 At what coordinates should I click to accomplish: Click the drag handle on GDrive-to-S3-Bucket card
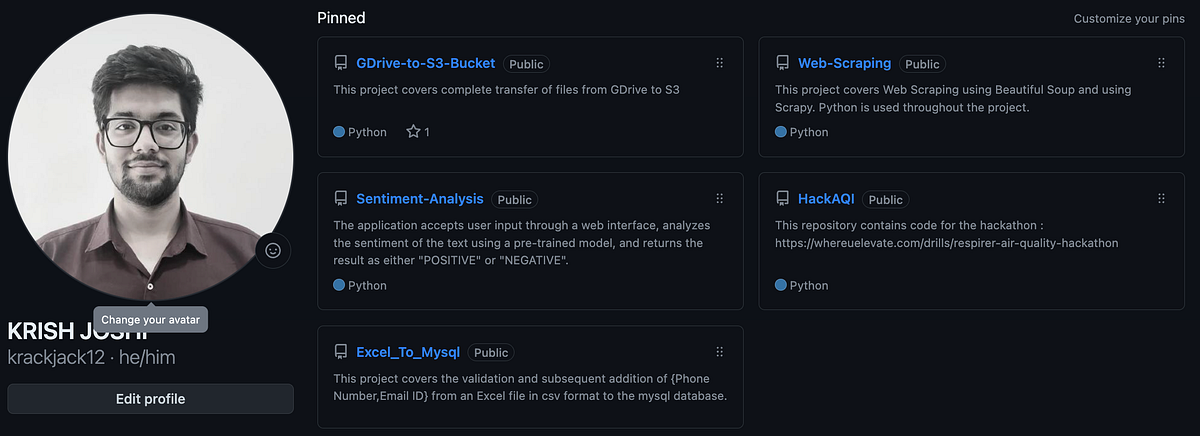[719, 63]
